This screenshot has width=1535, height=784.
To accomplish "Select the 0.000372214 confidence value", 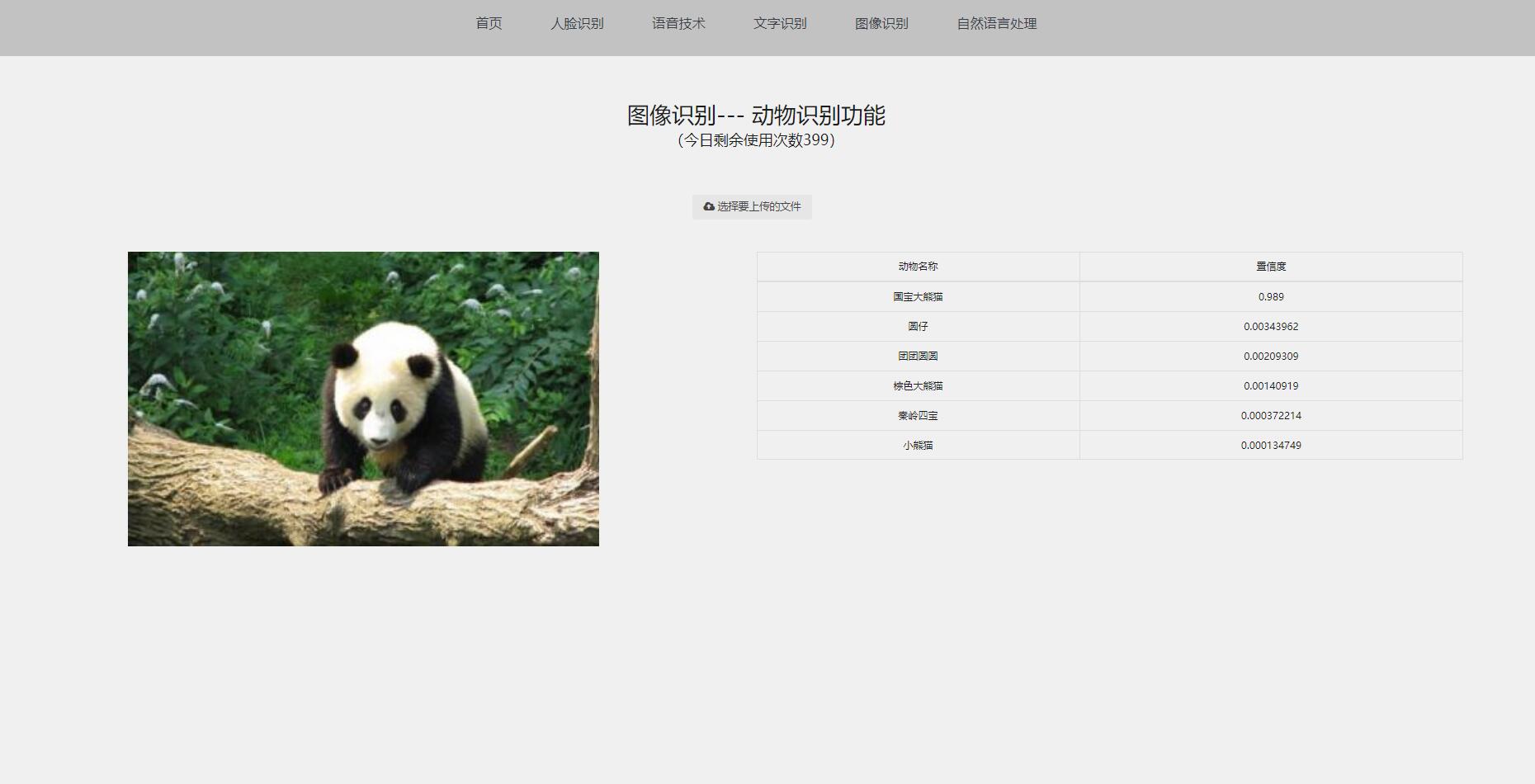I will [1271, 415].
